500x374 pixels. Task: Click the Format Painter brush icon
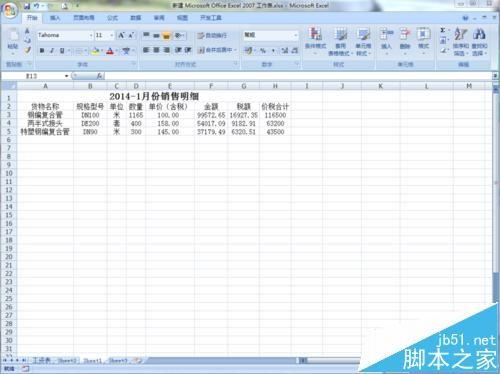tap(27, 50)
